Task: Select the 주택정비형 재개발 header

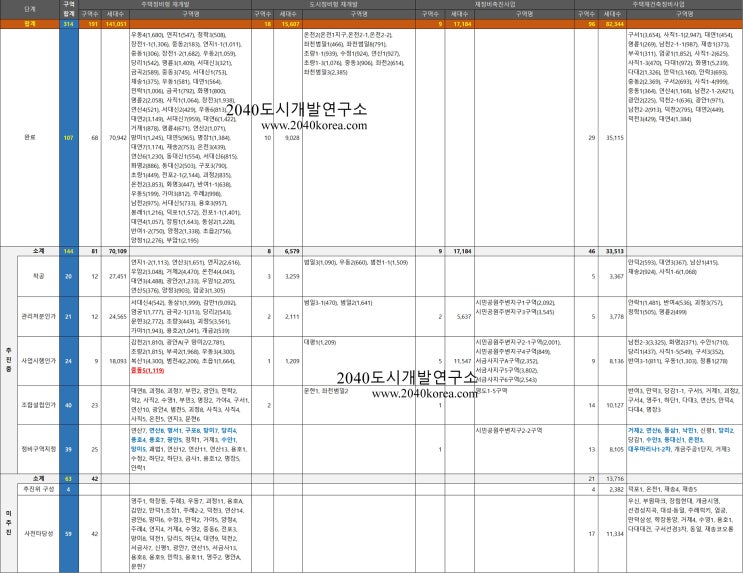Action: [165, 4]
